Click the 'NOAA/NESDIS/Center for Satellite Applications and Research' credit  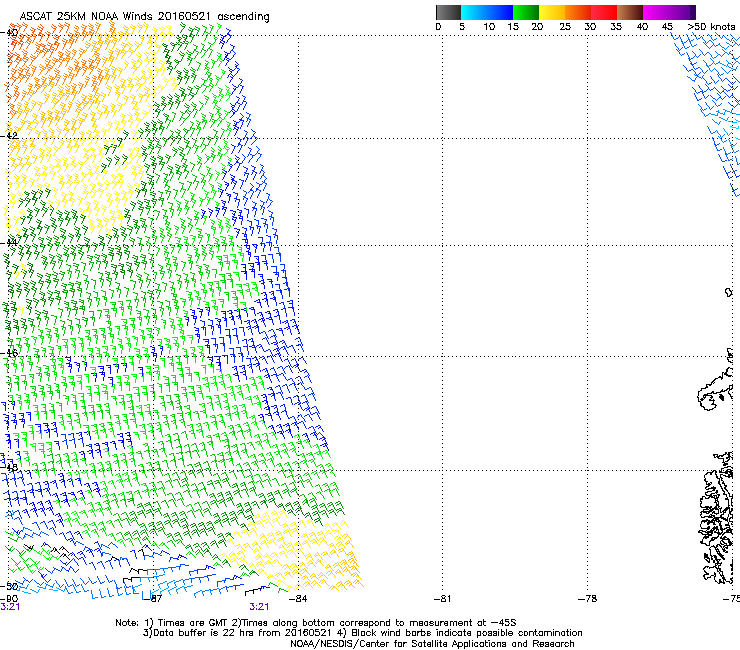tap(432, 644)
